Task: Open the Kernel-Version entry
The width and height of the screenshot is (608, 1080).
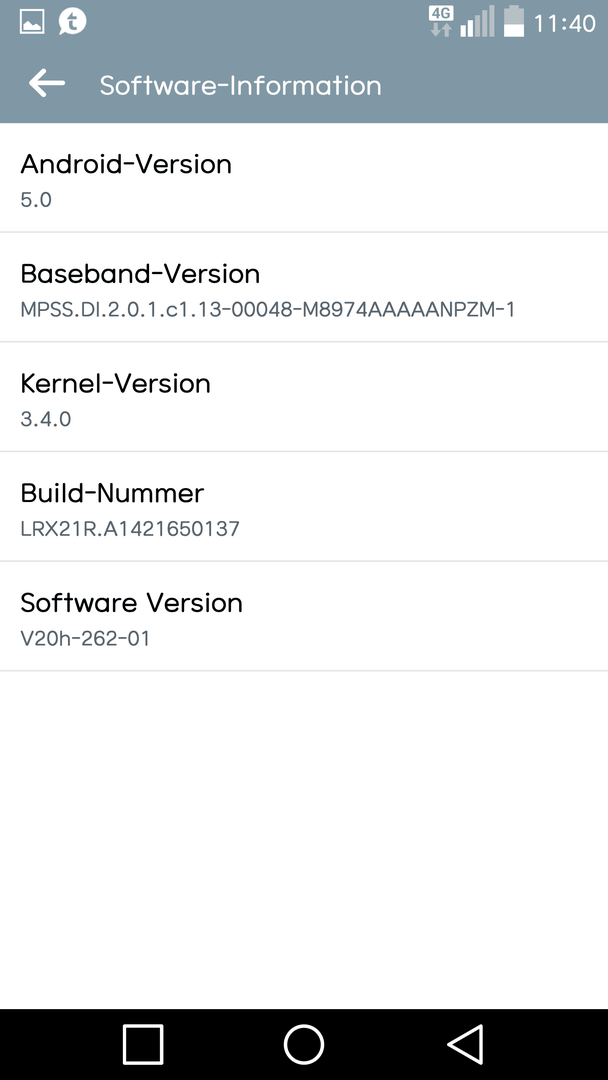Action: coord(304,398)
